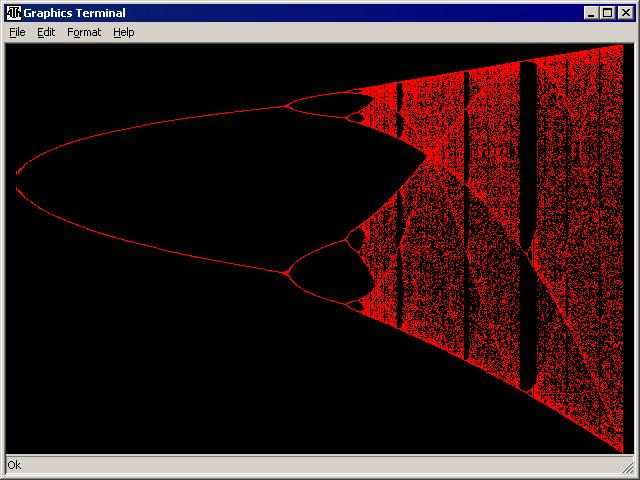Image resolution: width=640 pixels, height=480 pixels.
Task: Open the Format menu
Action: [84, 32]
